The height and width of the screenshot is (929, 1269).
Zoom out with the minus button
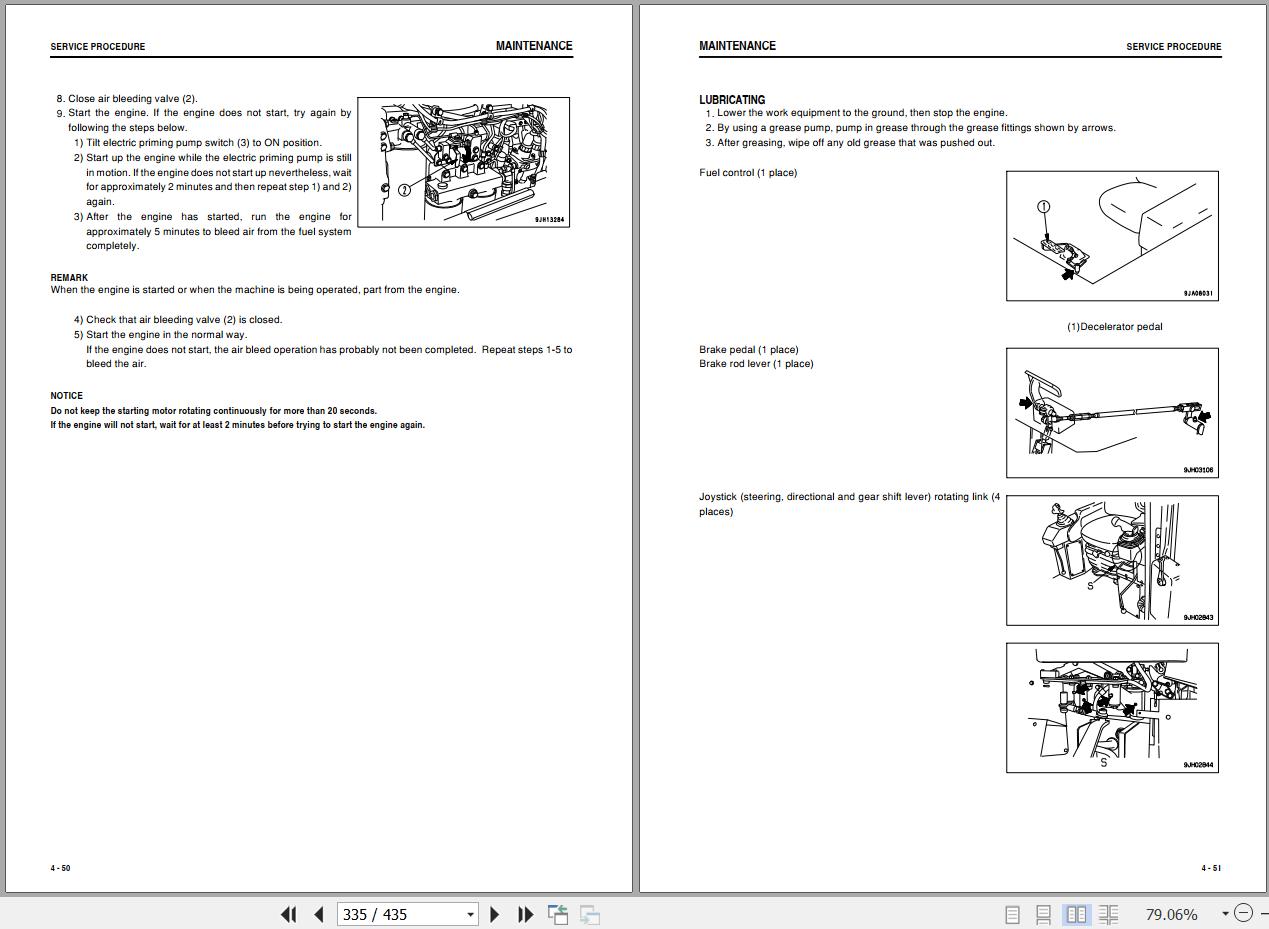click(x=1243, y=912)
